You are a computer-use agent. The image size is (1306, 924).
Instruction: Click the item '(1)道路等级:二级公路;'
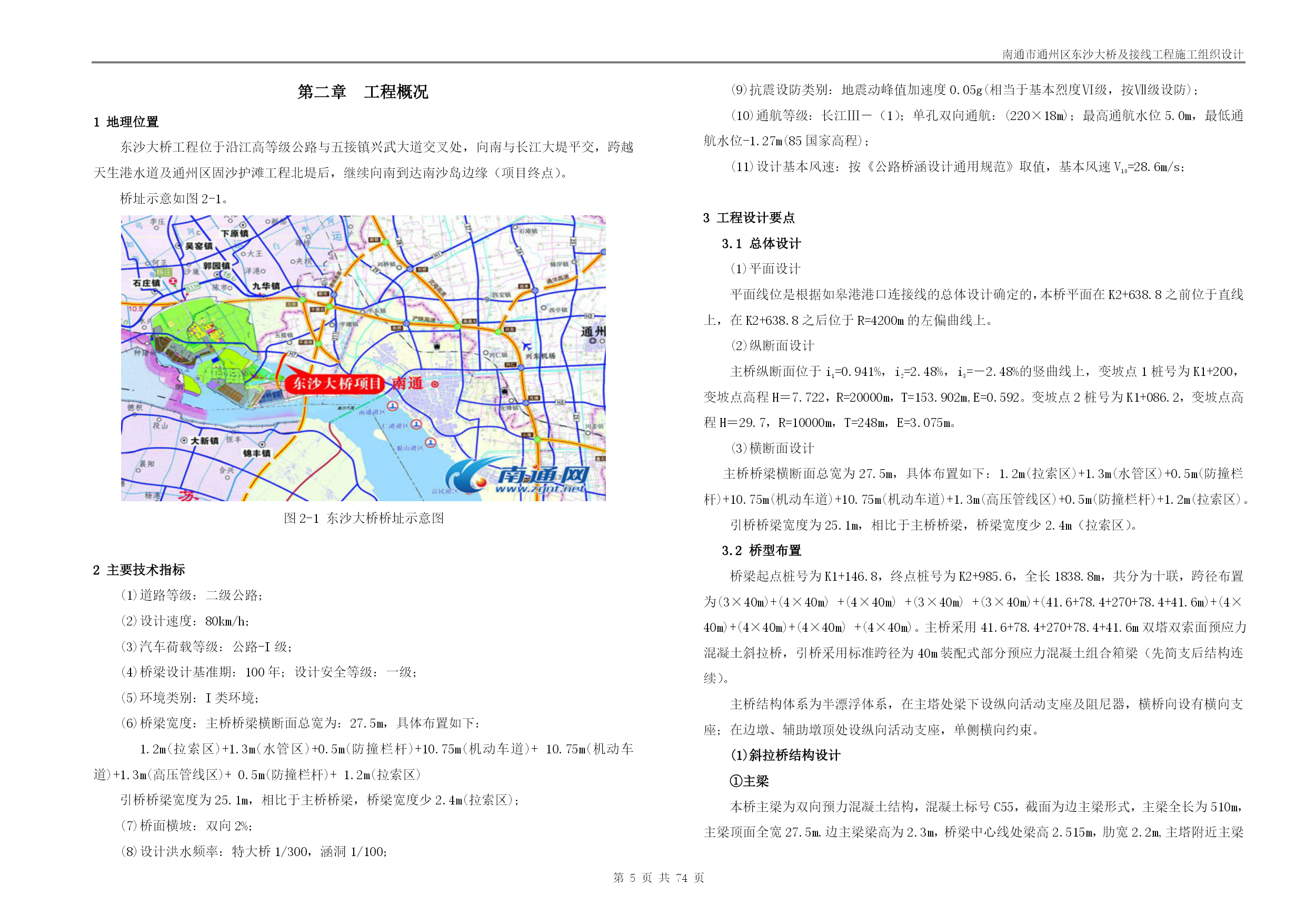coord(191,595)
